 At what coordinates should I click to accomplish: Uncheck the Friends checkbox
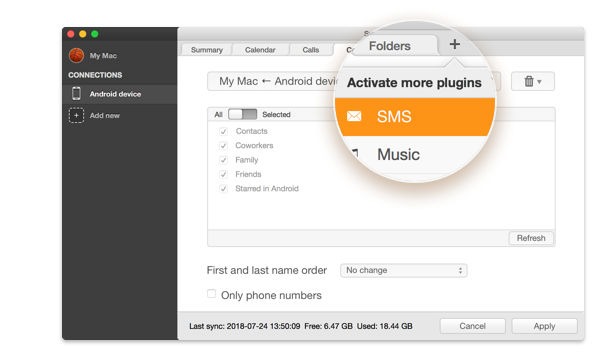point(223,174)
